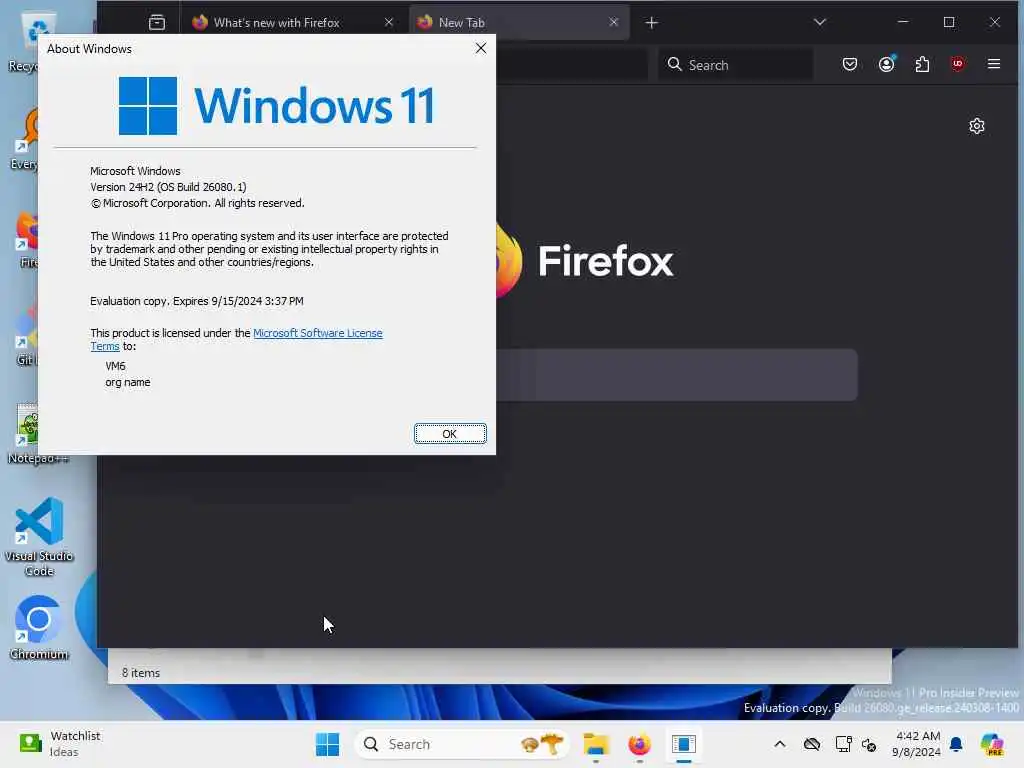Open Watchlist Ideas widget on taskbar
The height and width of the screenshot is (768, 1024).
(60, 744)
